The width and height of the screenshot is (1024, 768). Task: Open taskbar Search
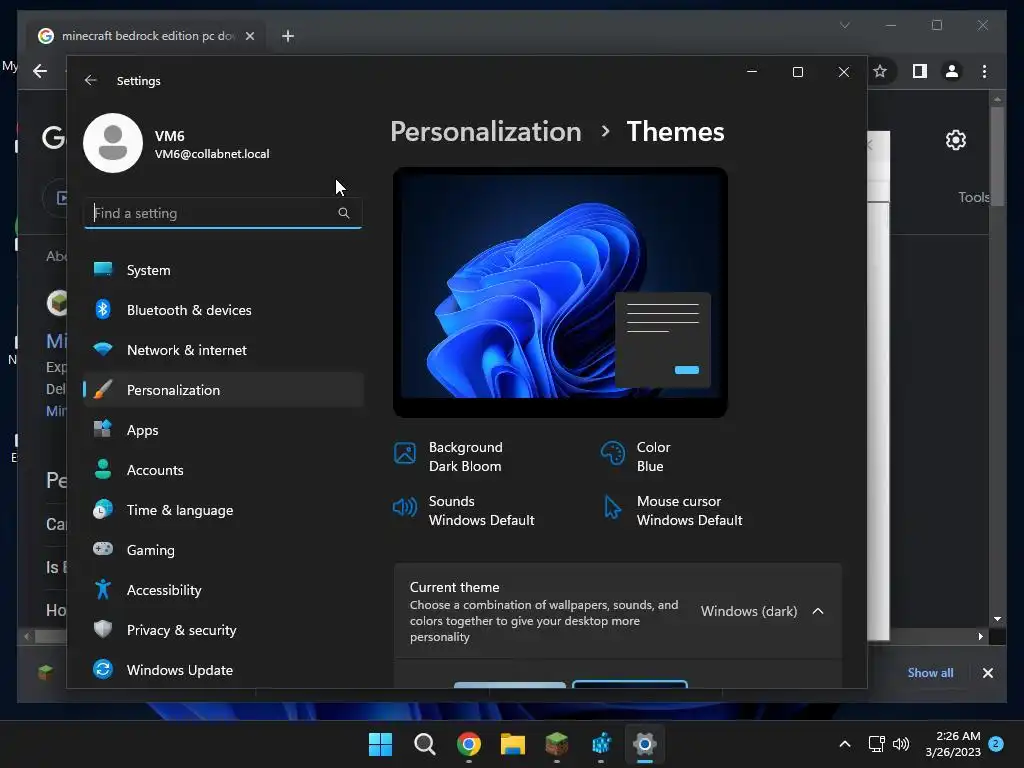point(424,744)
